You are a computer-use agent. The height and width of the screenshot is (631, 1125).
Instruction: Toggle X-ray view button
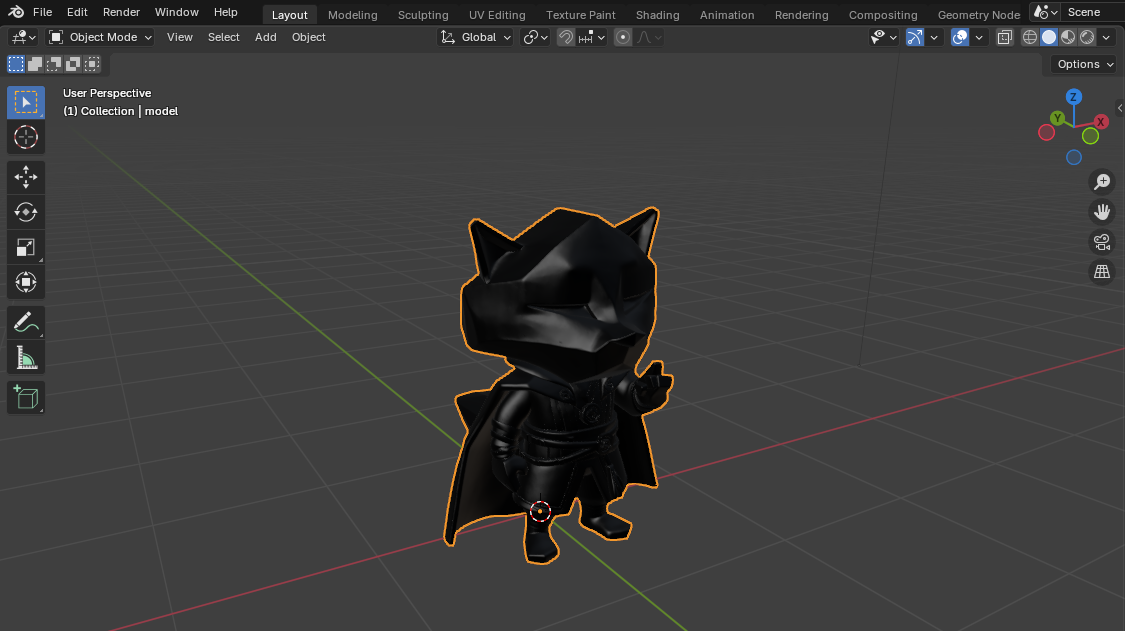[x=1004, y=37]
